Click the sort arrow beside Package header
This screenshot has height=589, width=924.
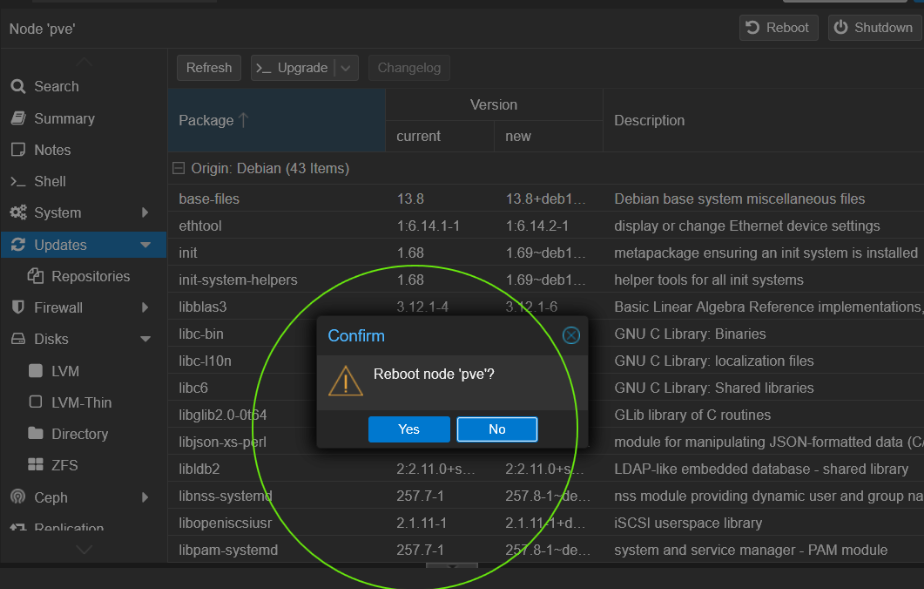pyautogui.click(x=243, y=120)
